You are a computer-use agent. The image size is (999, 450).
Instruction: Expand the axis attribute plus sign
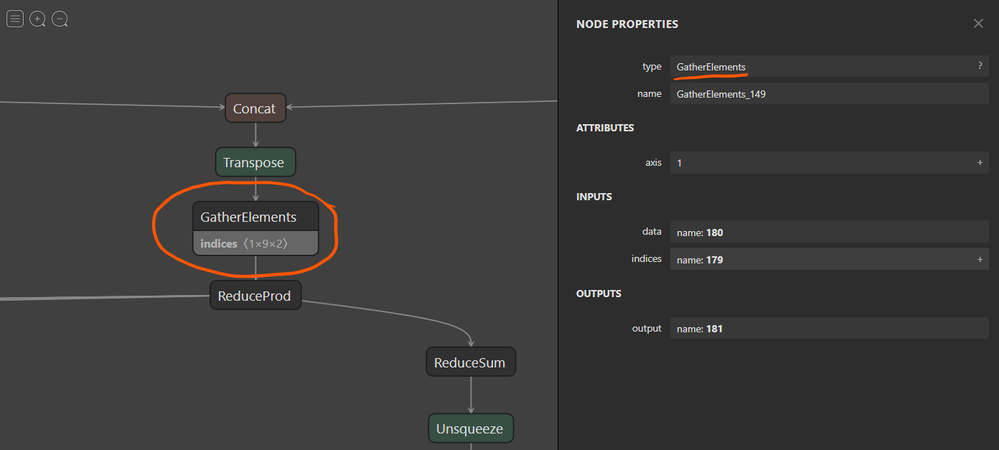(x=980, y=162)
